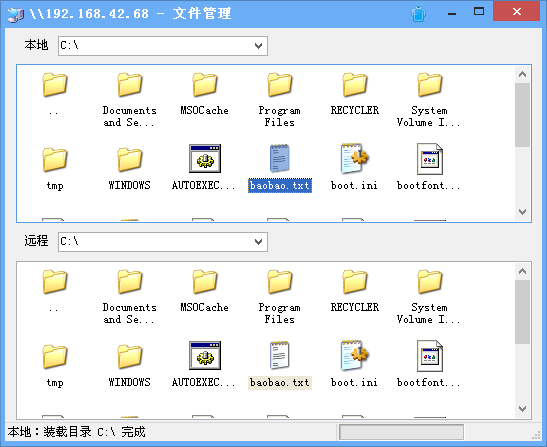
Task: Select remote RECYCLER folder
Action: (354, 282)
